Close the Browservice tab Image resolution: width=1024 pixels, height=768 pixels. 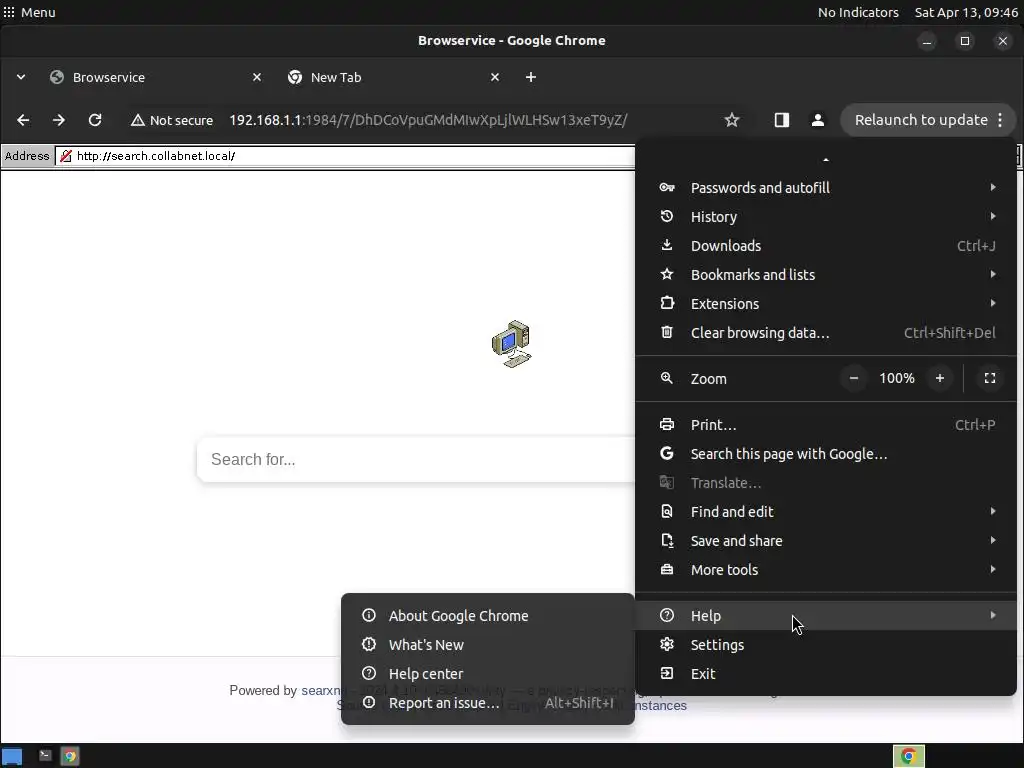click(x=257, y=77)
